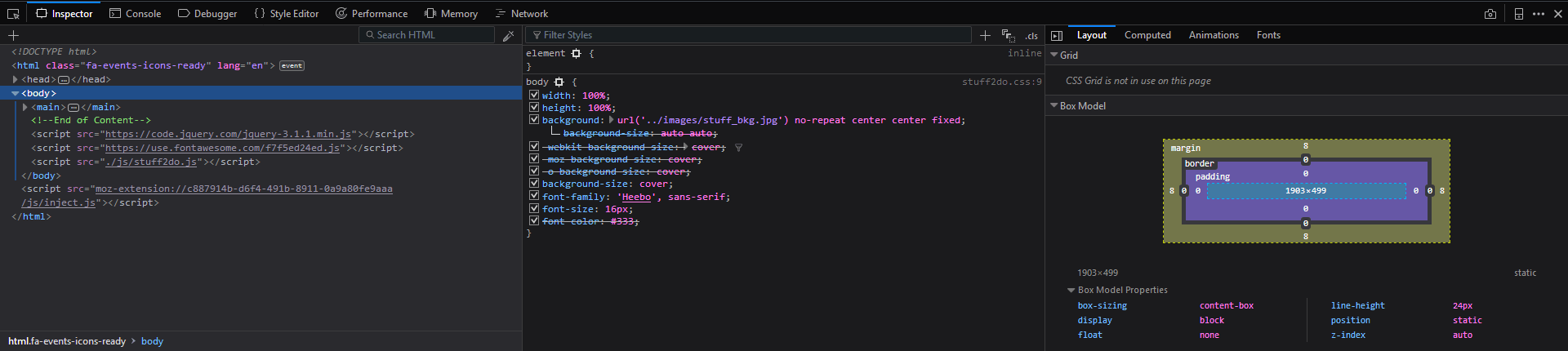Viewport: 1568px width, 351px height.
Task: Switch to the Console tab
Action: tap(136, 14)
